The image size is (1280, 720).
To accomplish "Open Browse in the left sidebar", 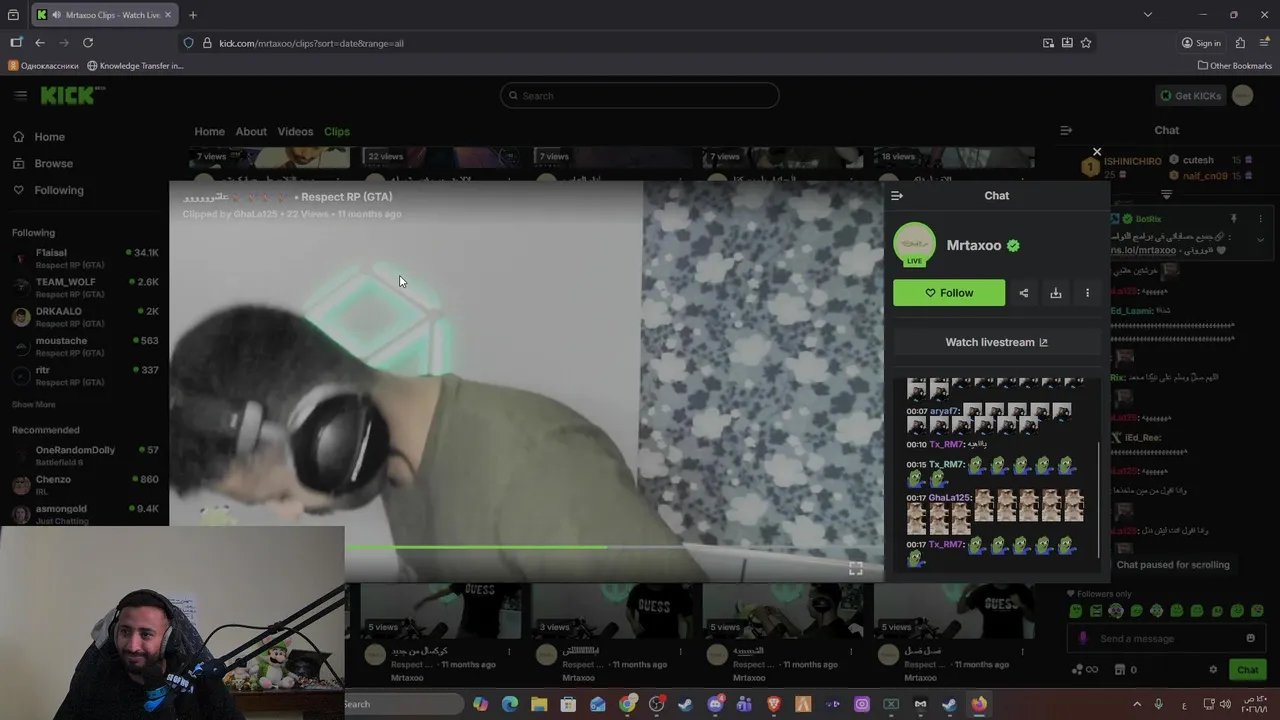I will pos(42,163).
